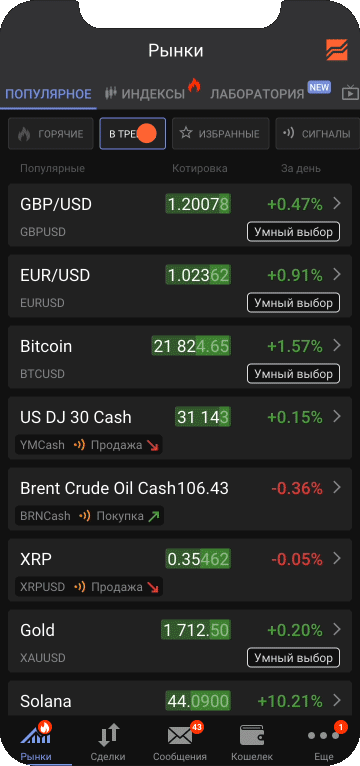Open the TV video icon in tab bar
This screenshot has height=766, width=360.
tap(350, 93)
